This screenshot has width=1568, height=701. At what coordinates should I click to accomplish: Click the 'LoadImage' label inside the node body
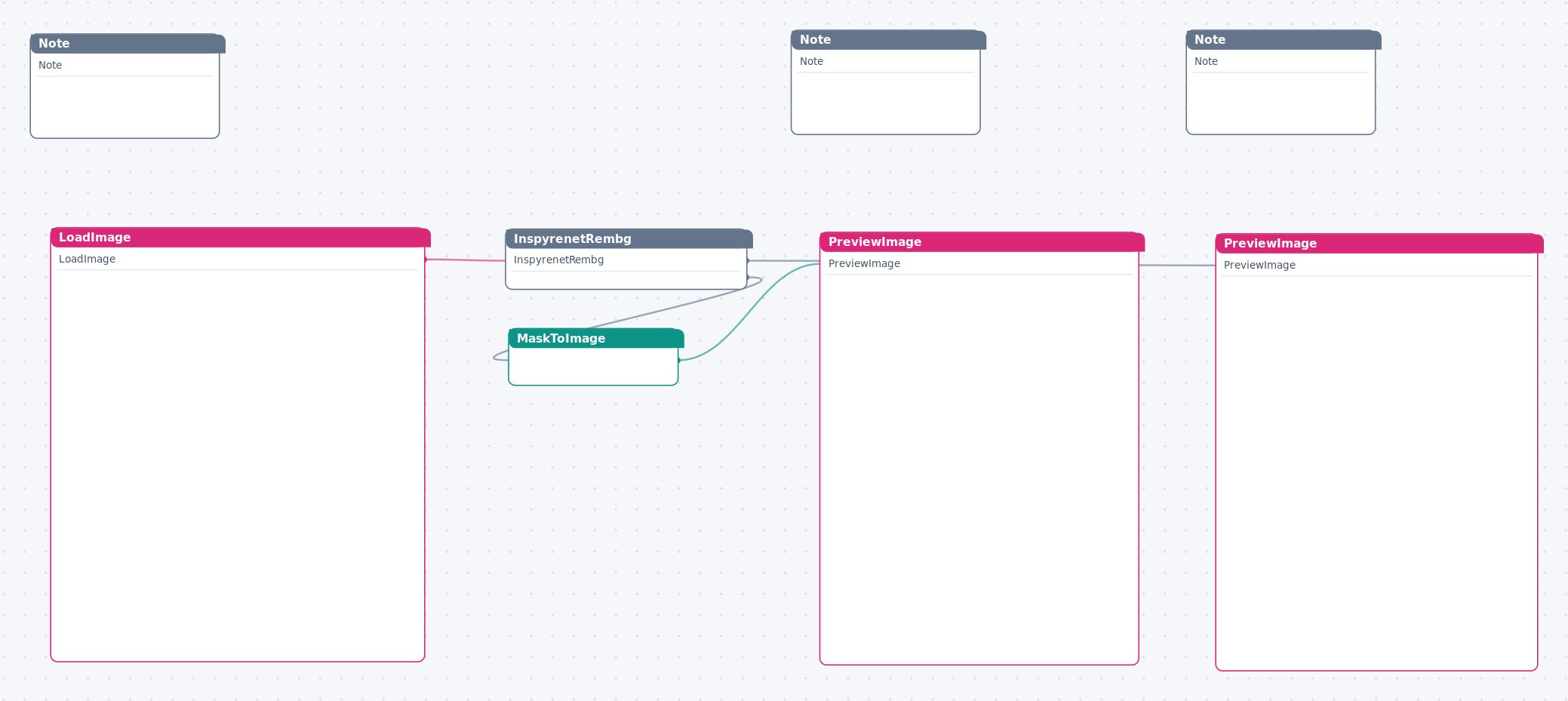87,259
